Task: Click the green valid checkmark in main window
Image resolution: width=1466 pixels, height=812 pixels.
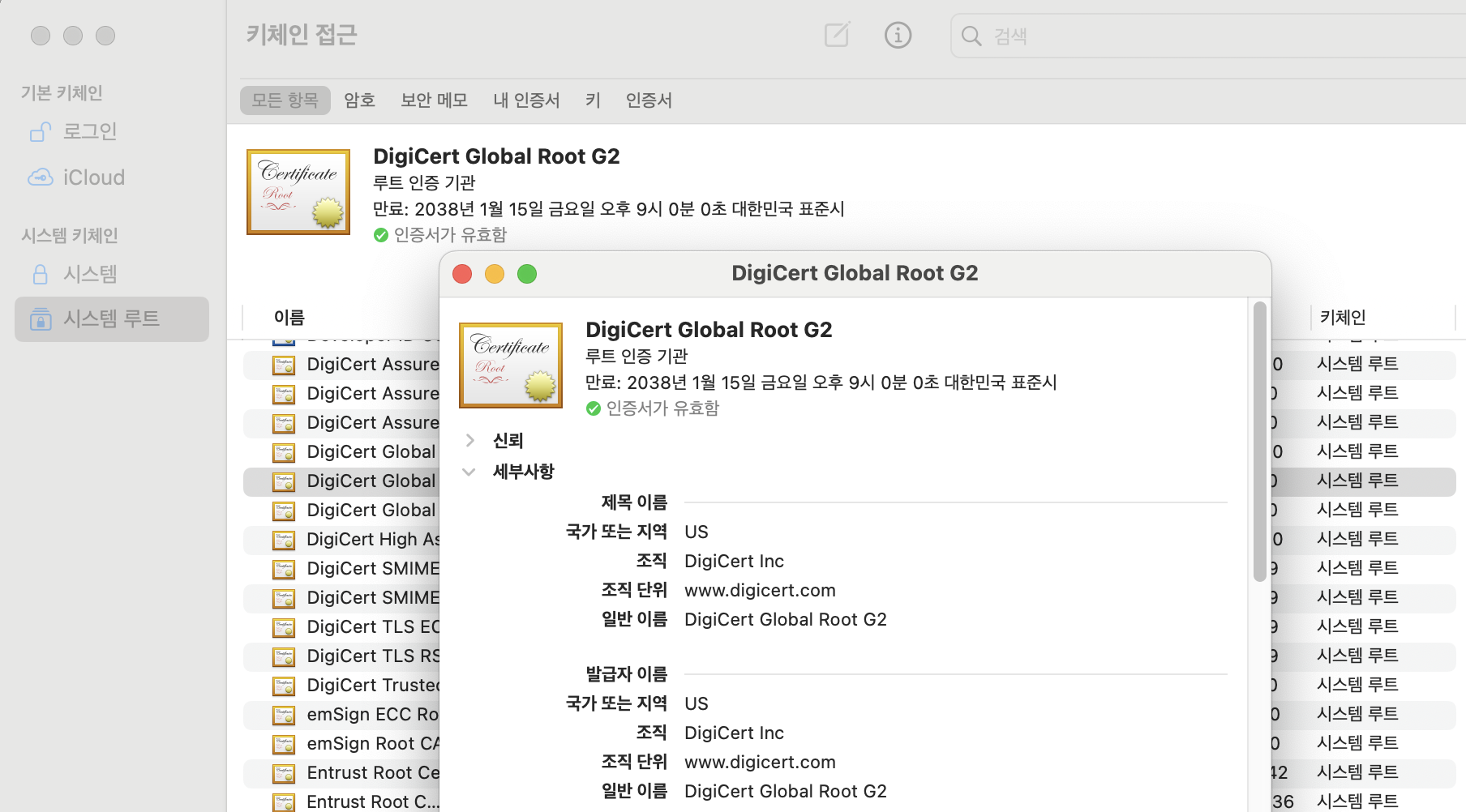Action: (381, 235)
